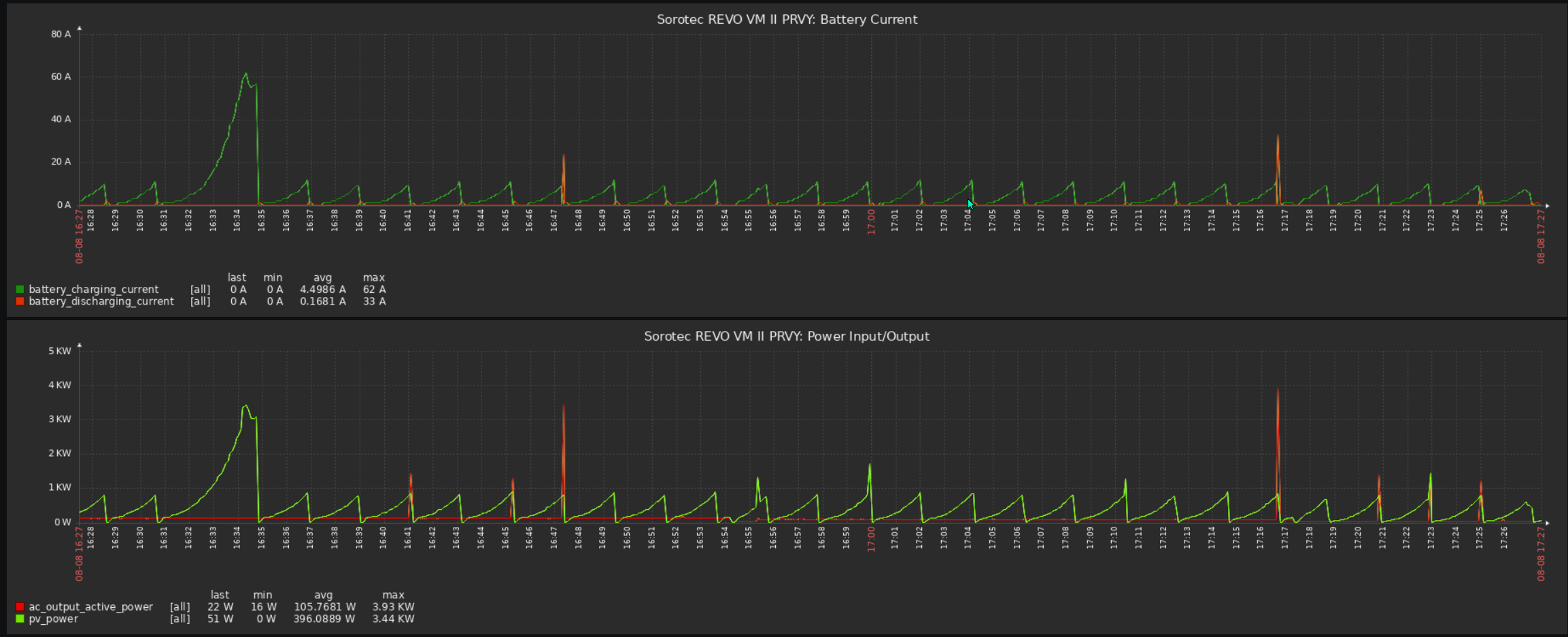Click the [all] label beside pv_power
The image size is (1568, 637).
click(180, 619)
